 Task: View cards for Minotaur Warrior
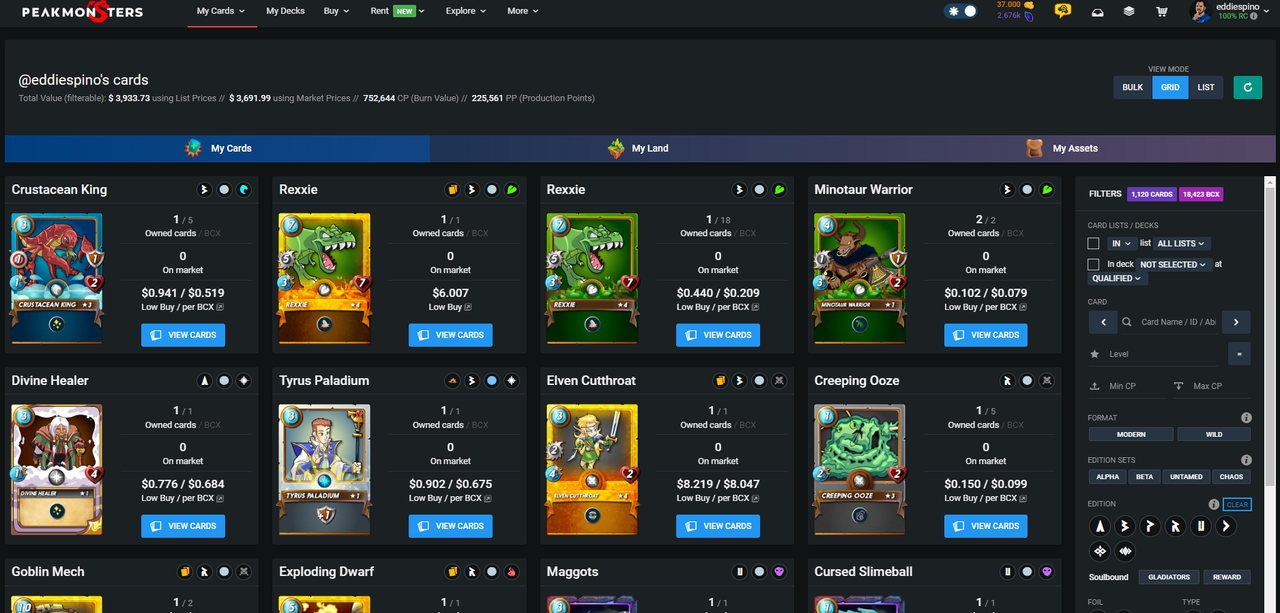(x=986, y=335)
